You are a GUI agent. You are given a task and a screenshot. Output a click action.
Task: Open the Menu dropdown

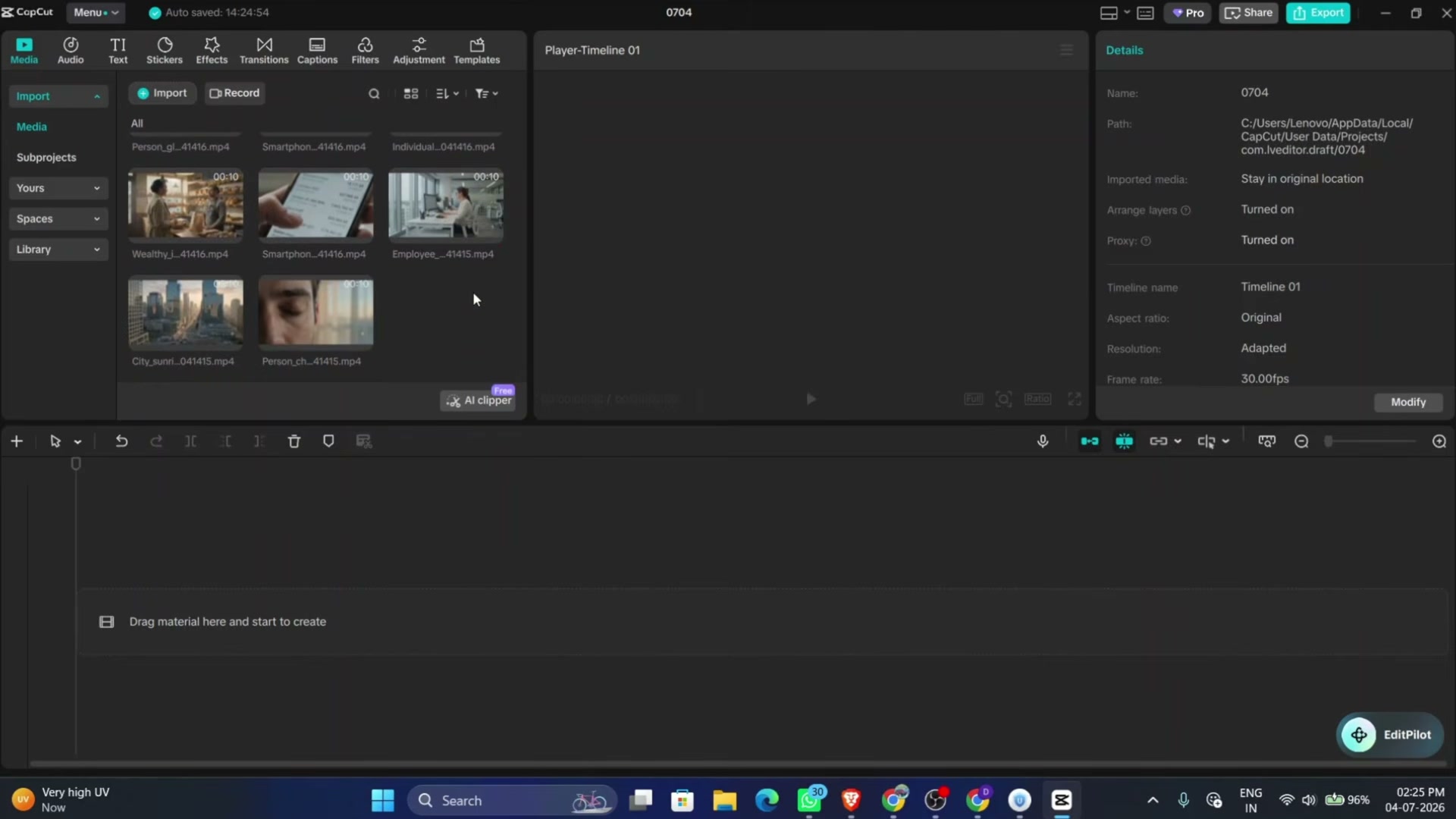pos(96,13)
